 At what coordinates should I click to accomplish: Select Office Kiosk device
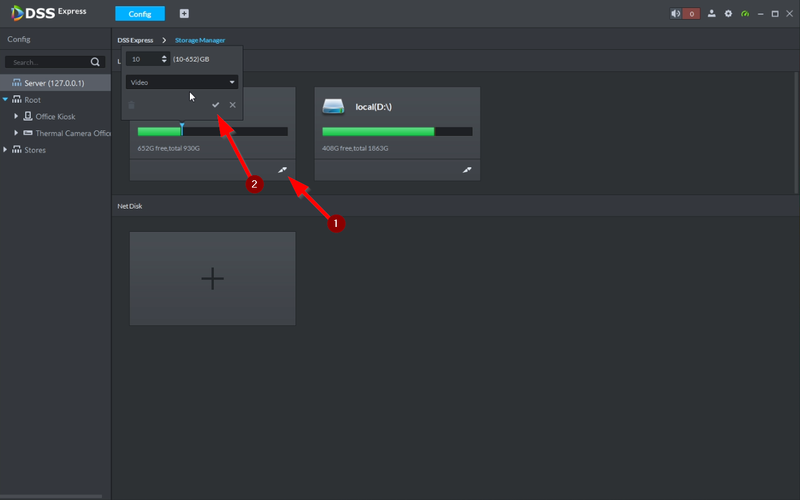pyautogui.click(x=55, y=116)
